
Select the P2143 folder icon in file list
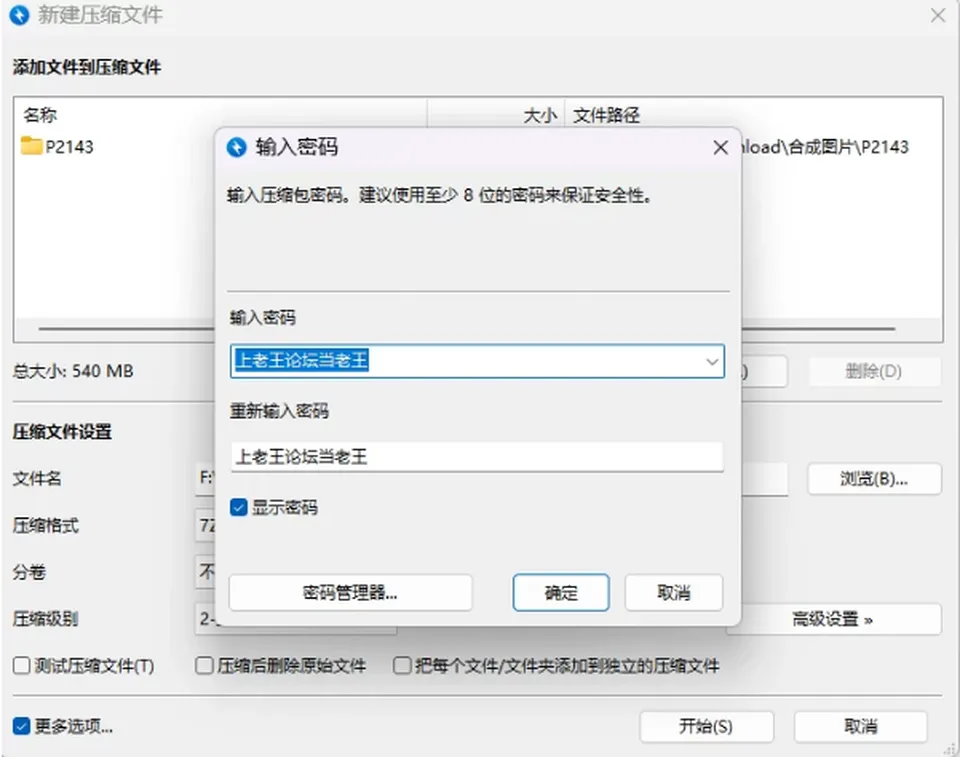(31, 146)
